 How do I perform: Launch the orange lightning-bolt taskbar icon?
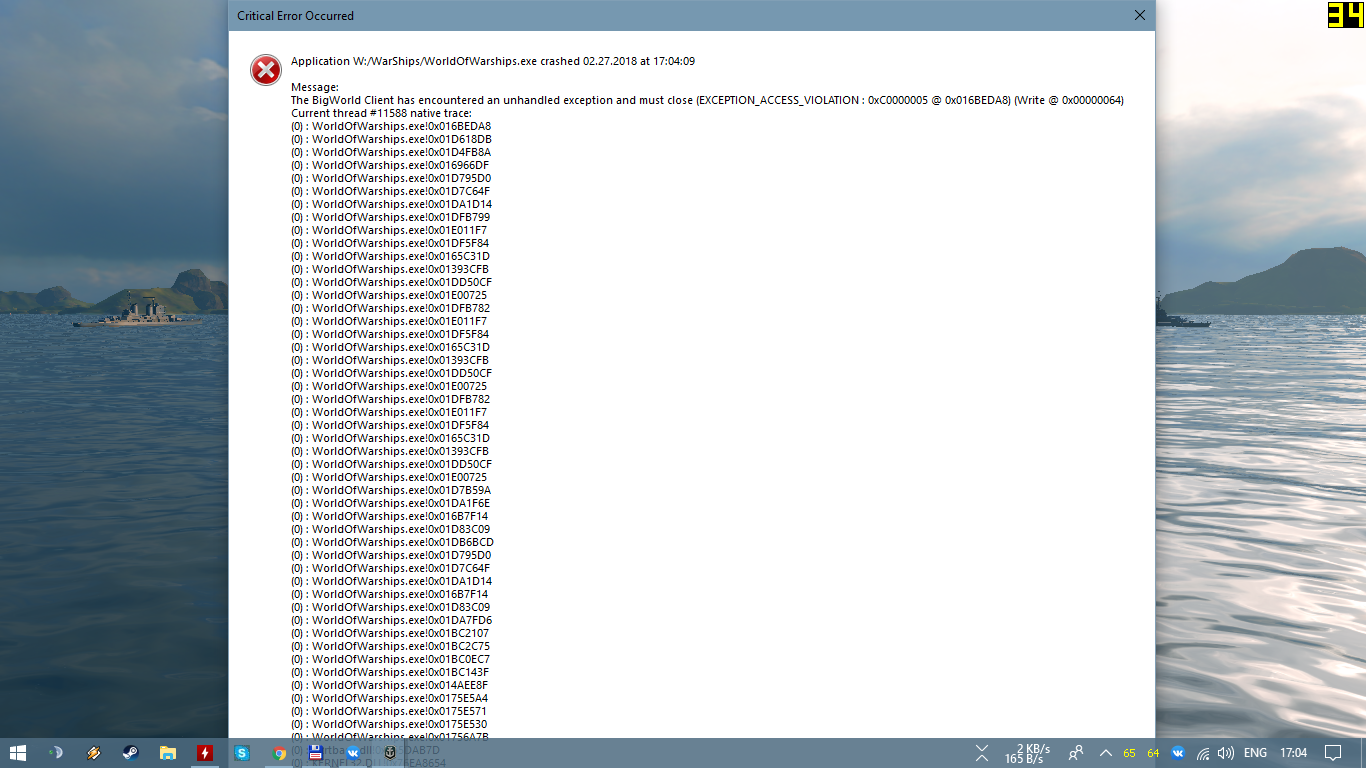click(x=93, y=753)
